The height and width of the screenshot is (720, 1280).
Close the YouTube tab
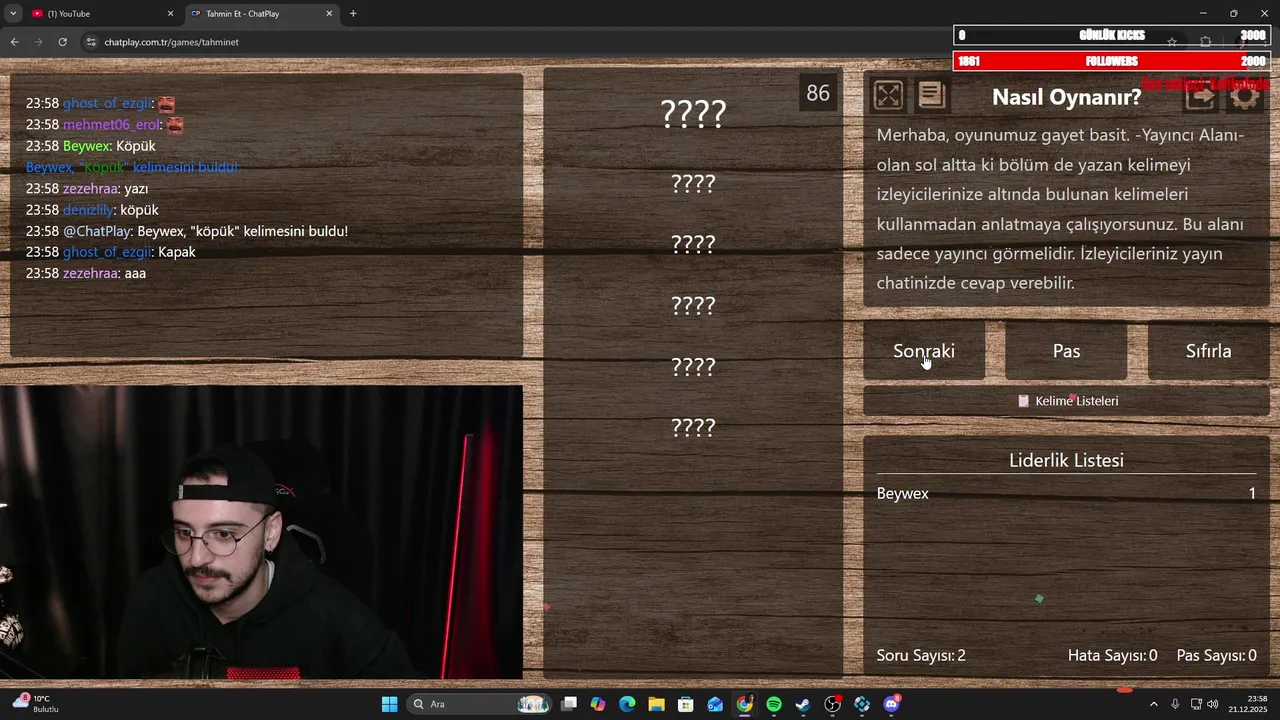(x=170, y=14)
